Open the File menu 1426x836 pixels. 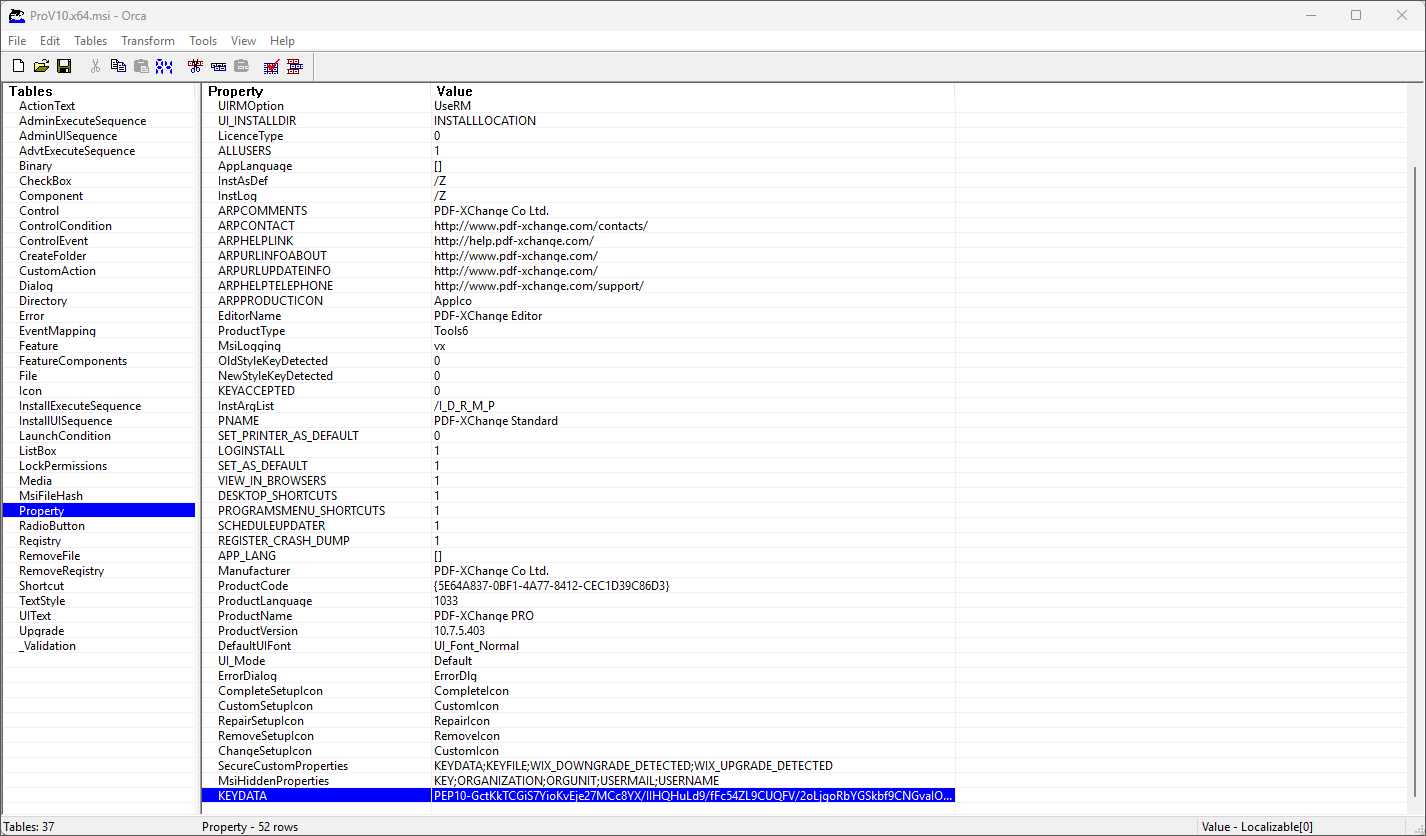[x=17, y=41]
